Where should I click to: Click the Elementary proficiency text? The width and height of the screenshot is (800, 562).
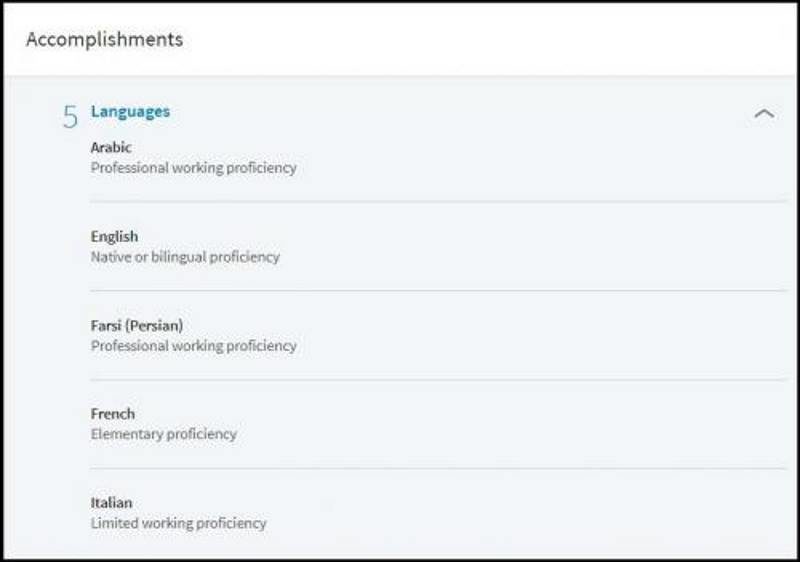pyautogui.click(x=164, y=434)
